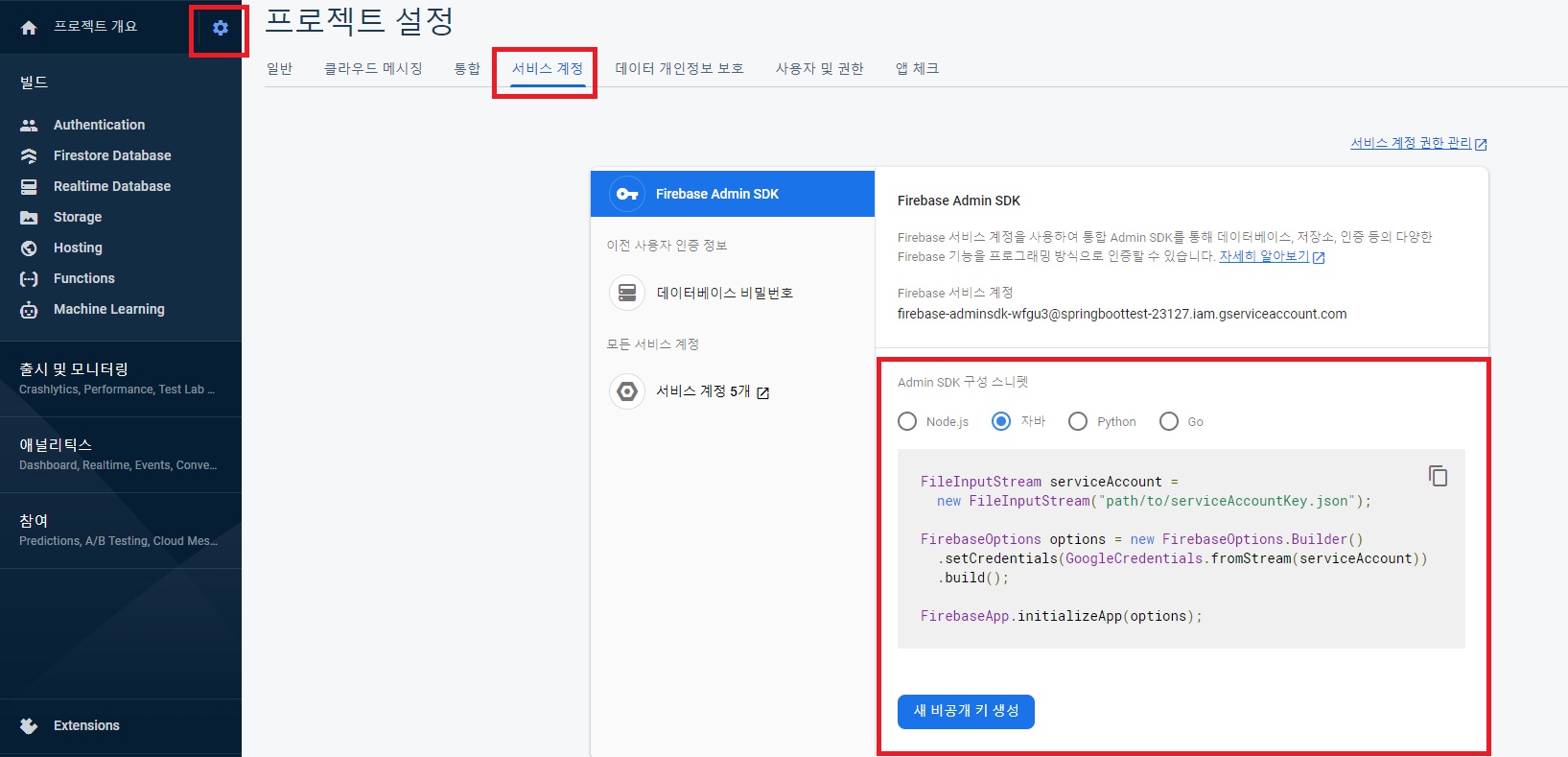
Task: Click the key icon of Firebase Admin SDK
Action: pos(627,194)
